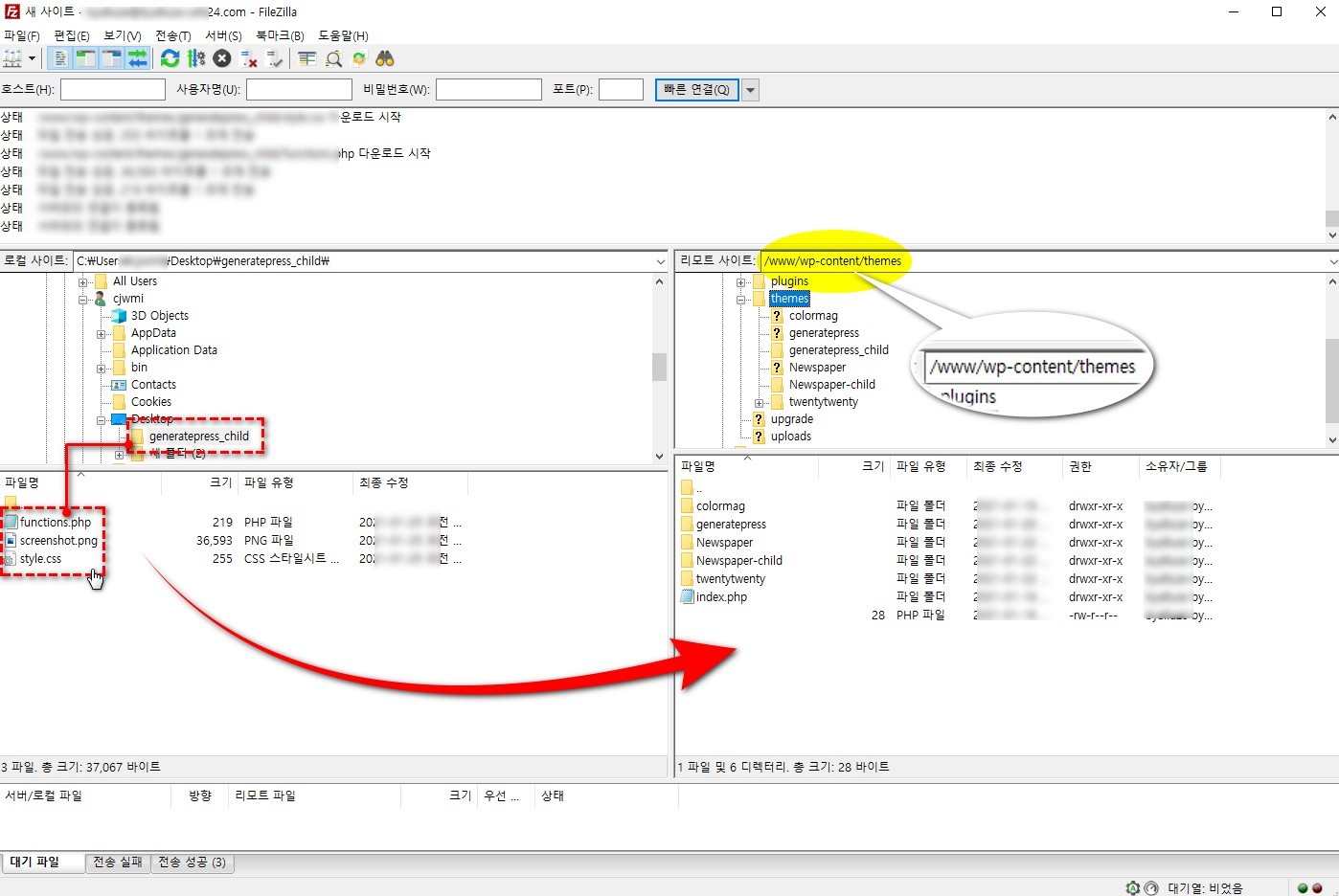The height and width of the screenshot is (896, 1339).
Task: Open the quick connect history dropdown
Action: pos(751,90)
